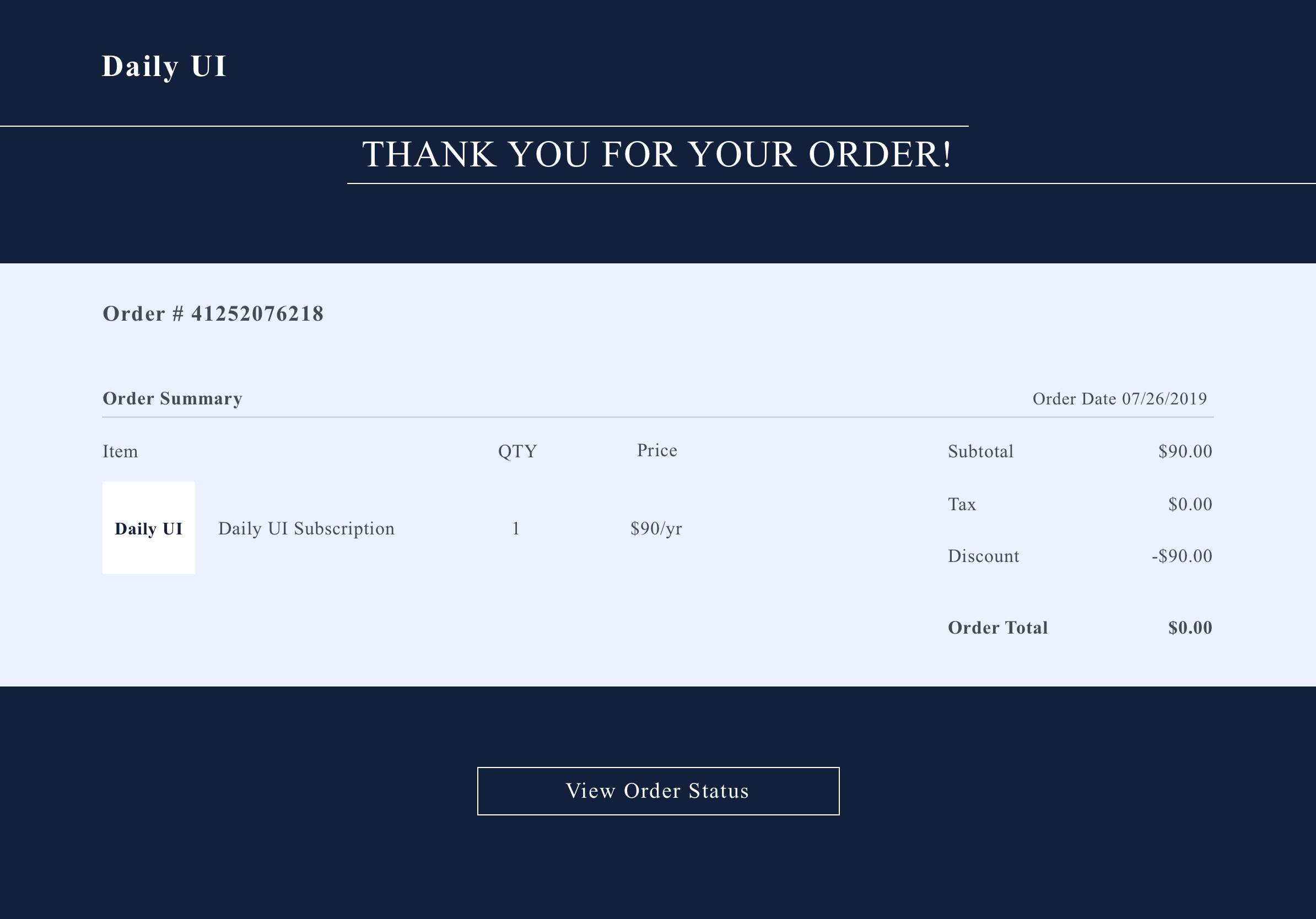1316x919 pixels.
Task: Click the Subtotal amount $90.00
Action: click(1185, 451)
